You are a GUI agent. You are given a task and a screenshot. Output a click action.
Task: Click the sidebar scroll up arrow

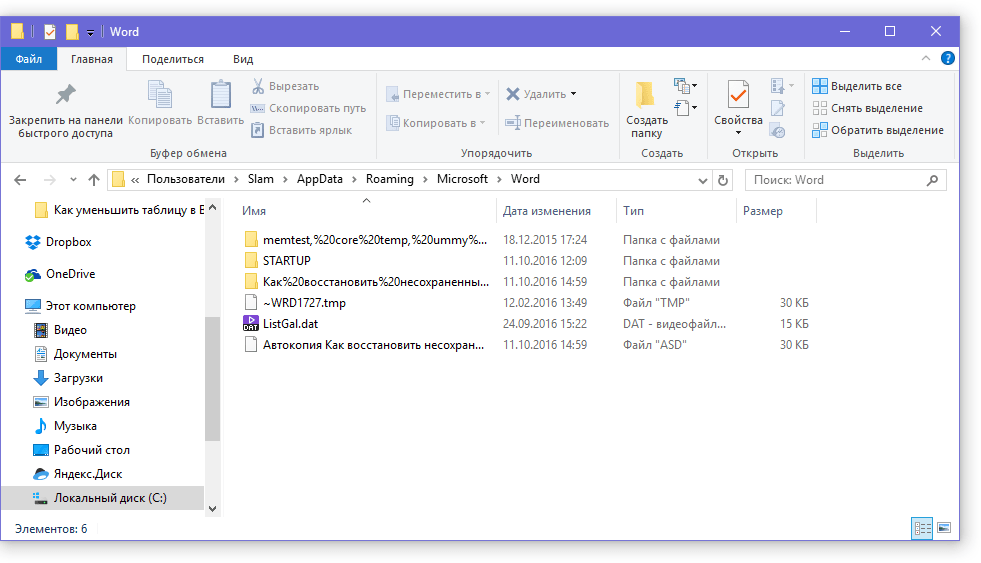coord(212,207)
